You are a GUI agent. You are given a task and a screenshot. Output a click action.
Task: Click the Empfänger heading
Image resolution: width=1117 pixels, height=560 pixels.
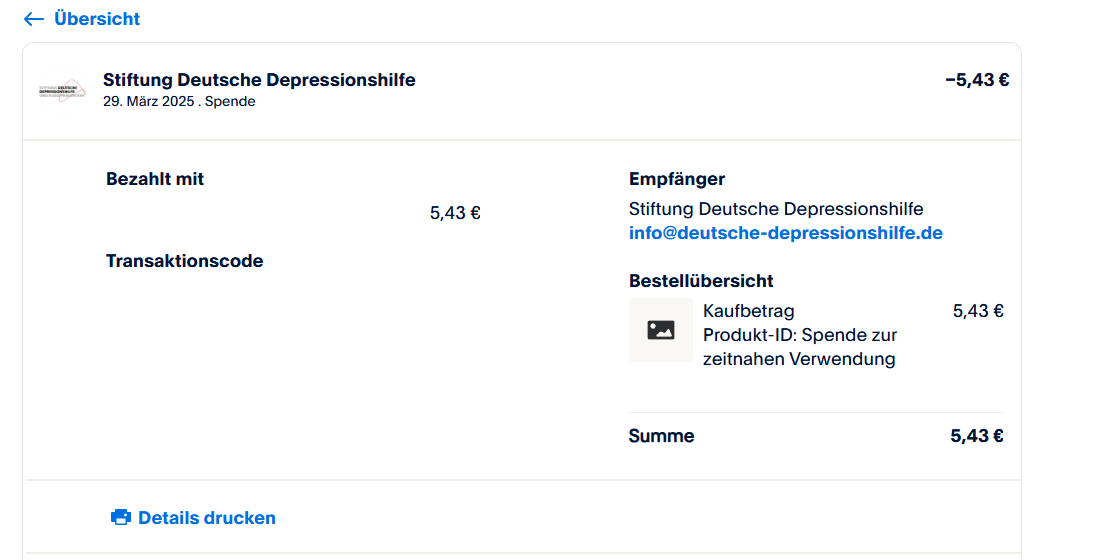(x=676, y=179)
